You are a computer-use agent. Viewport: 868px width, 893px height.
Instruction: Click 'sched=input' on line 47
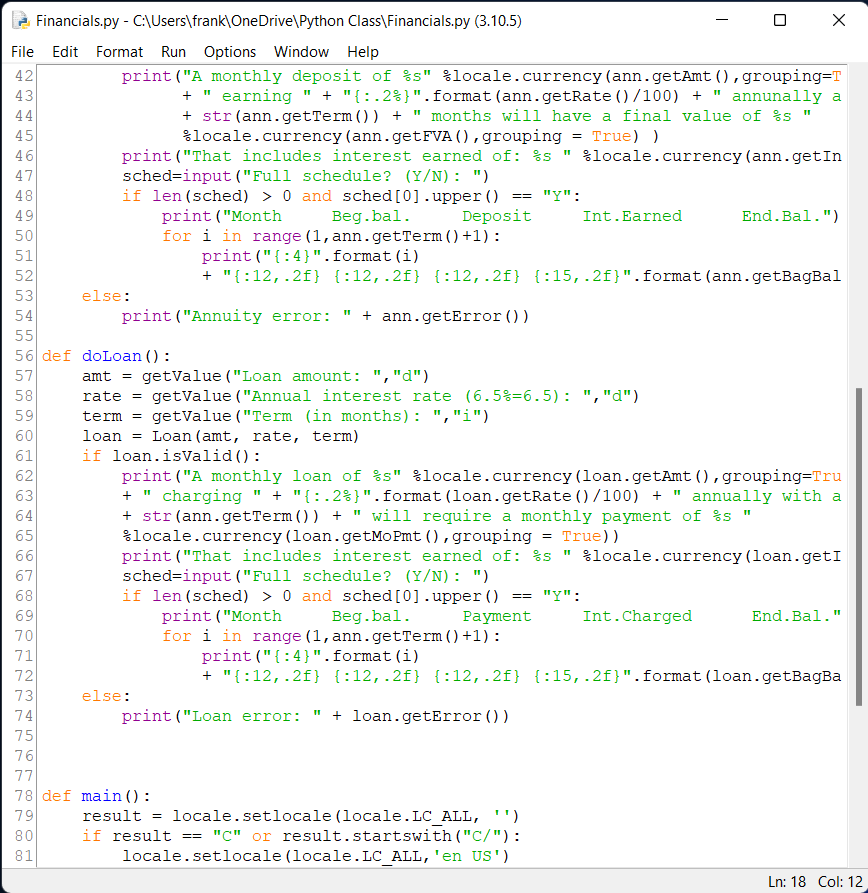pyautogui.click(x=177, y=176)
